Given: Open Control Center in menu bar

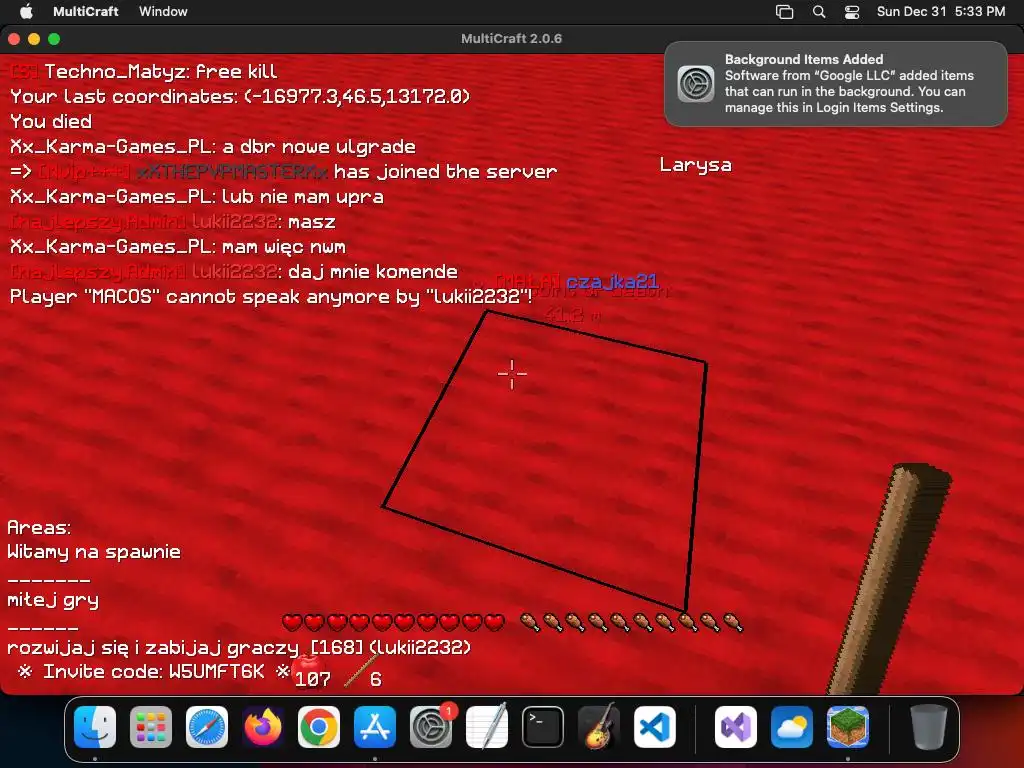Looking at the screenshot, I should click(x=852, y=12).
